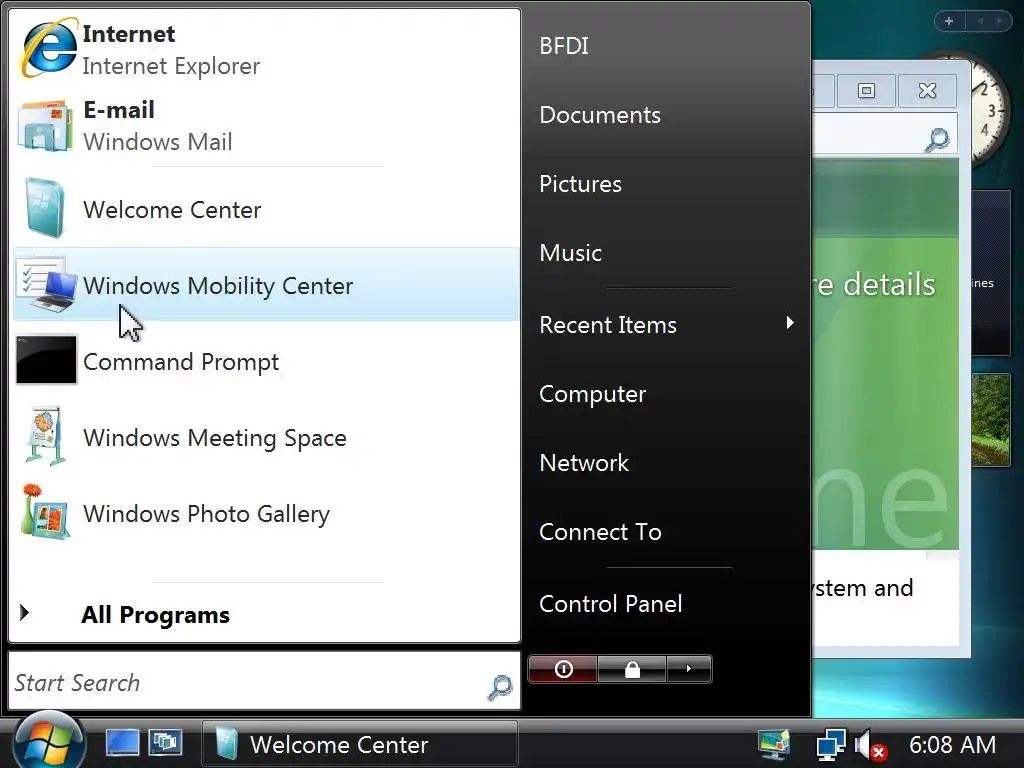Open Network from Start menu
Screen dimensions: 1024x768
point(584,463)
